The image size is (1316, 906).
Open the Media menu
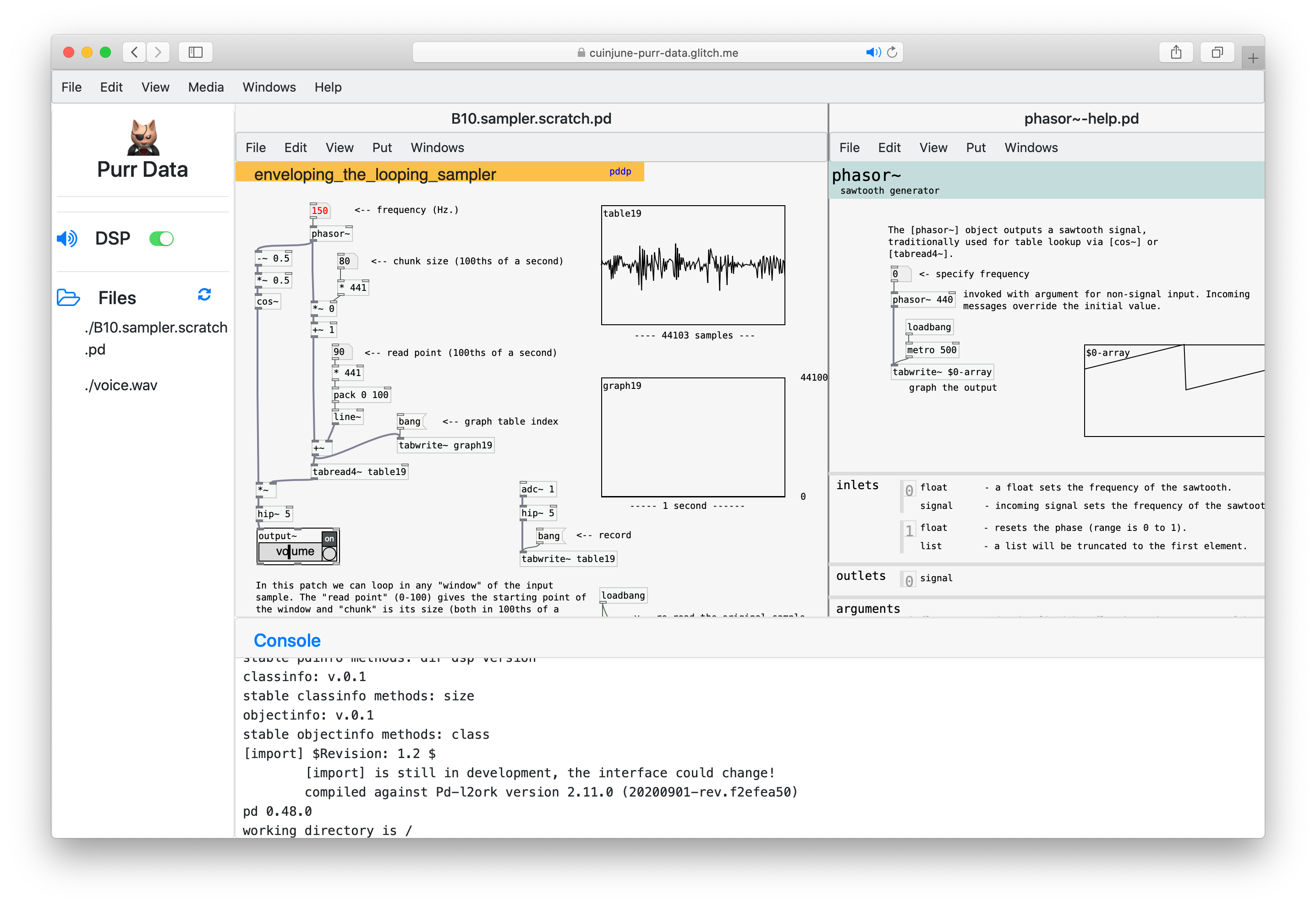point(206,87)
